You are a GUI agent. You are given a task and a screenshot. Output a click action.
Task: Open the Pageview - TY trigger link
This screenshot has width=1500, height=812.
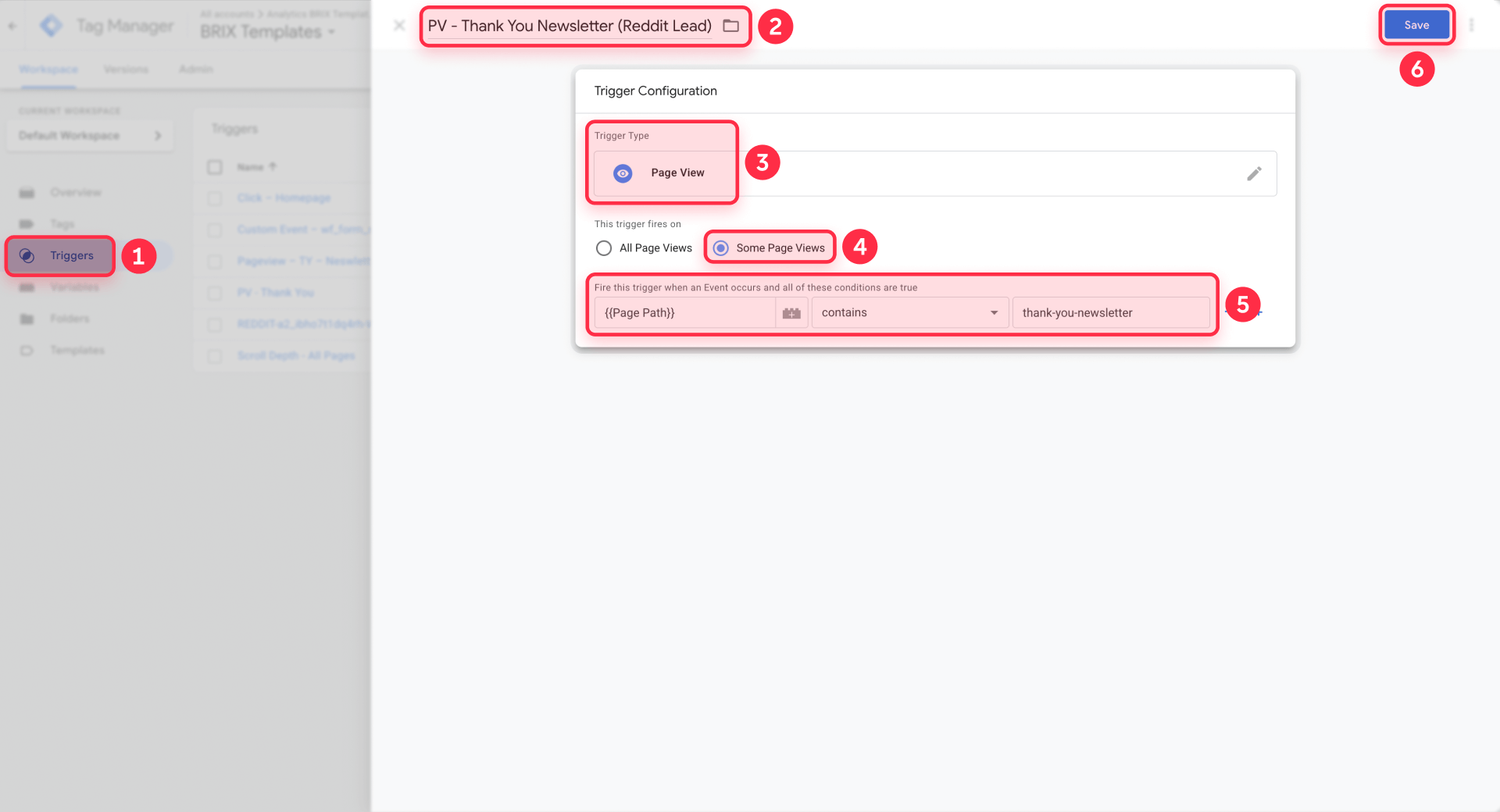tap(304, 261)
